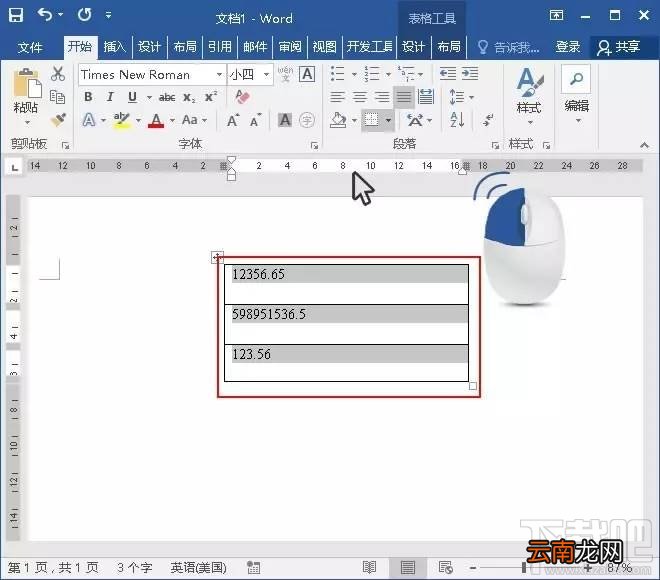Viewport: 660px width, 580px height.
Task: Shrink font size with smaller A
Action: click(255, 121)
